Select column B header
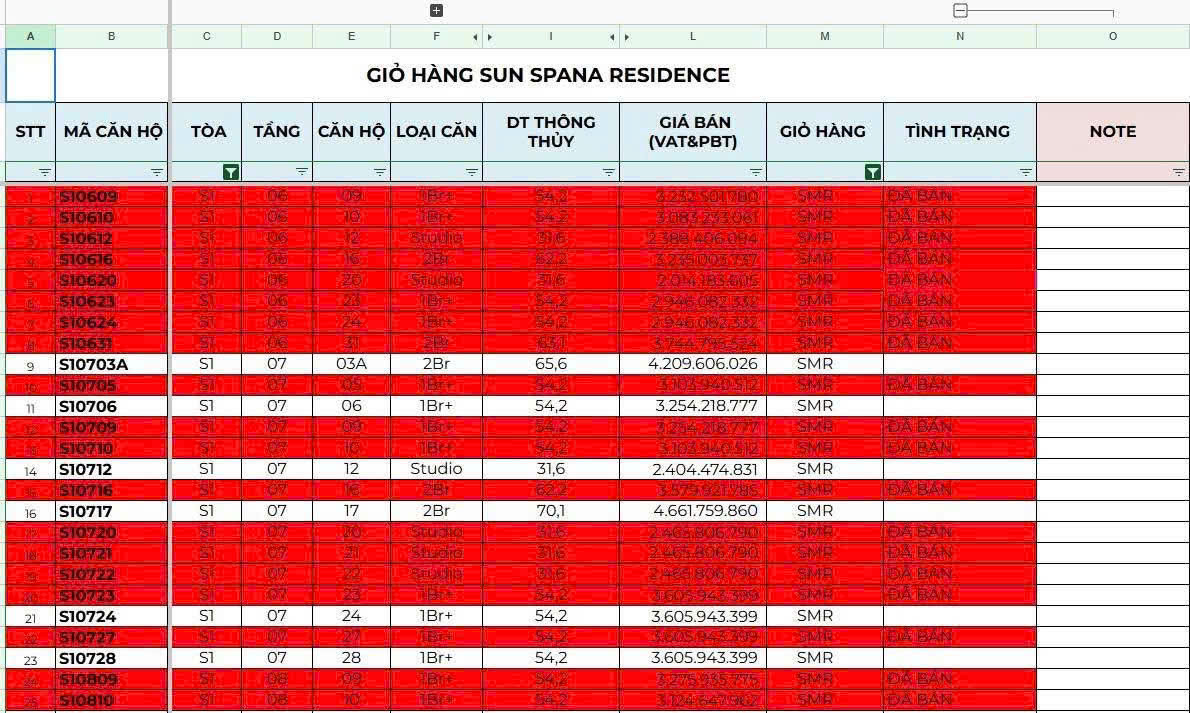1190x713 pixels. pyautogui.click(x=111, y=37)
